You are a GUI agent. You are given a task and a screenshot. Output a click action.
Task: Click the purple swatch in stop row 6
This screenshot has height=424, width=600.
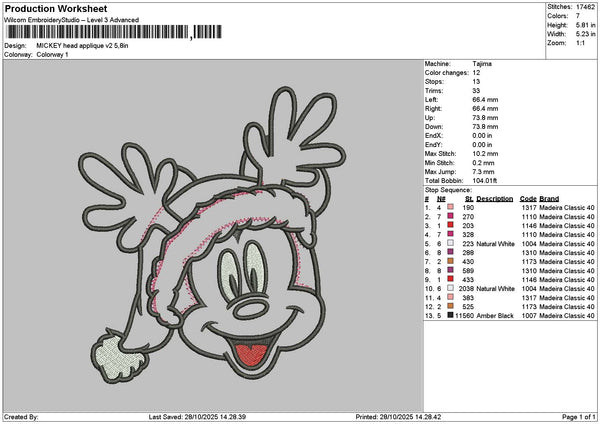coord(450,252)
